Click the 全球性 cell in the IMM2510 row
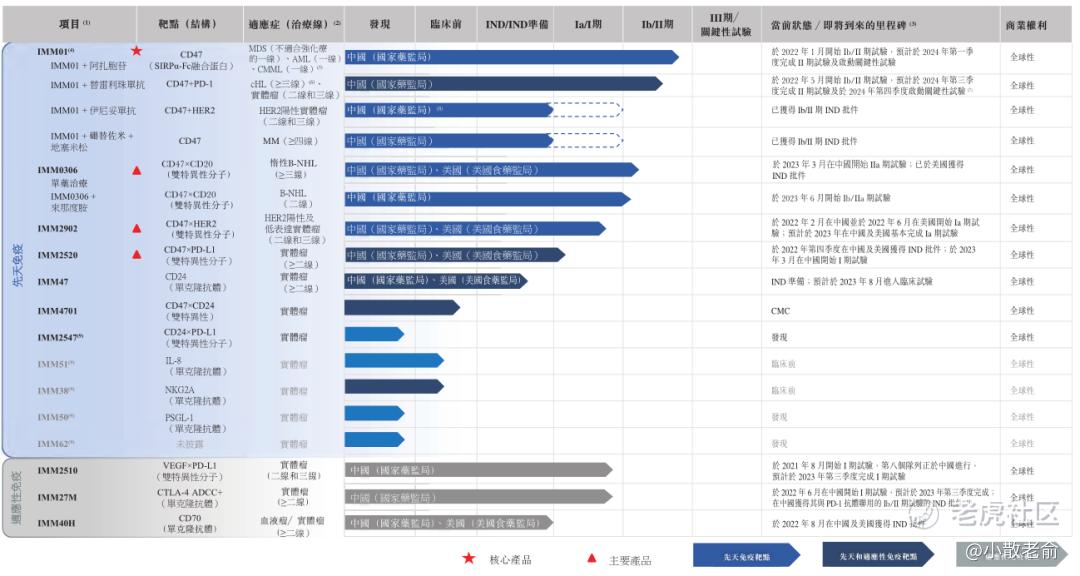 1022,471
